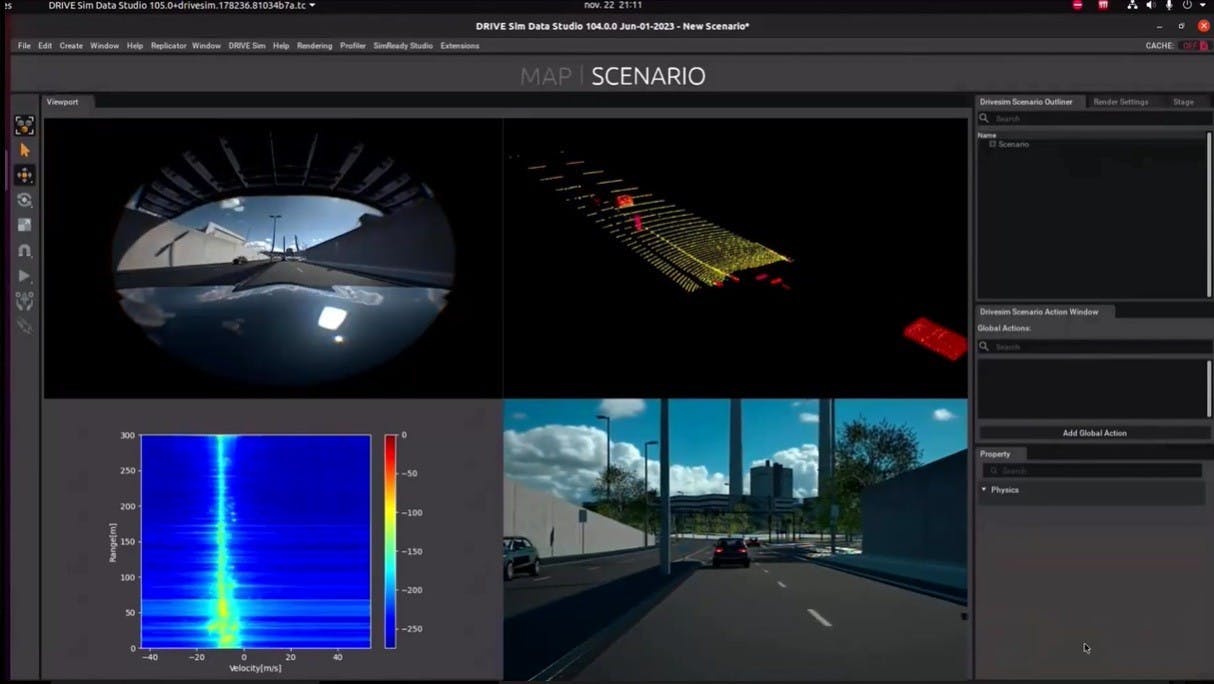Click the Play simulation triangle icon
The width and height of the screenshot is (1214, 684).
point(25,275)
